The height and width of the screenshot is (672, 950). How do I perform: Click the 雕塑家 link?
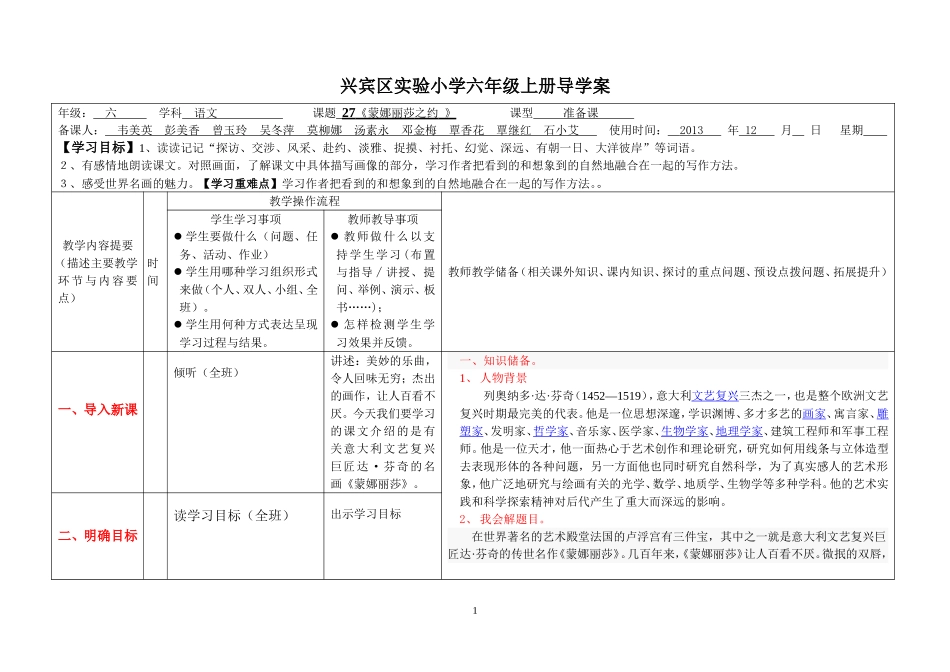pos(471,431)
